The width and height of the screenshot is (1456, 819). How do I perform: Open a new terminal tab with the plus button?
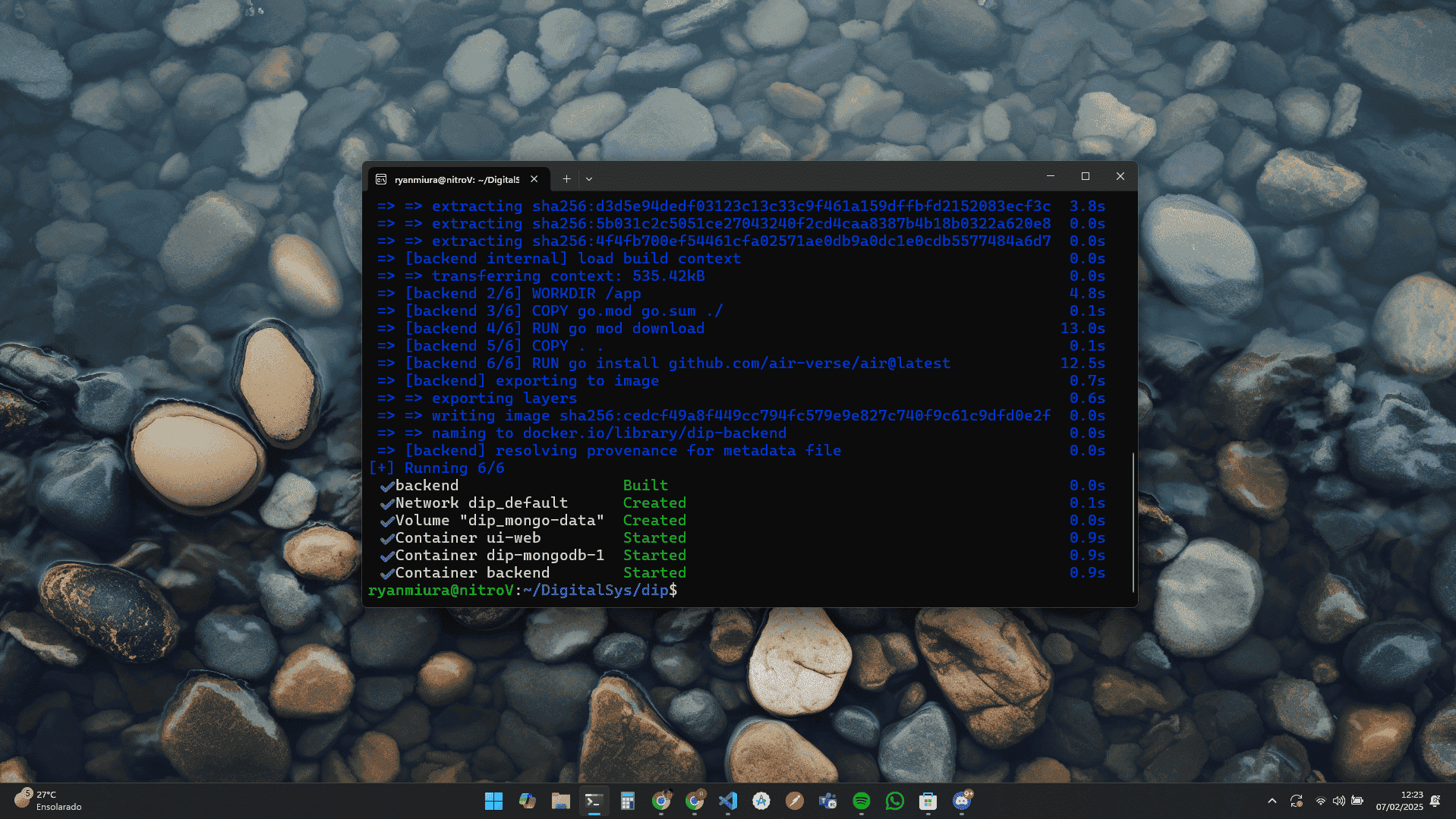pos(566,179)
